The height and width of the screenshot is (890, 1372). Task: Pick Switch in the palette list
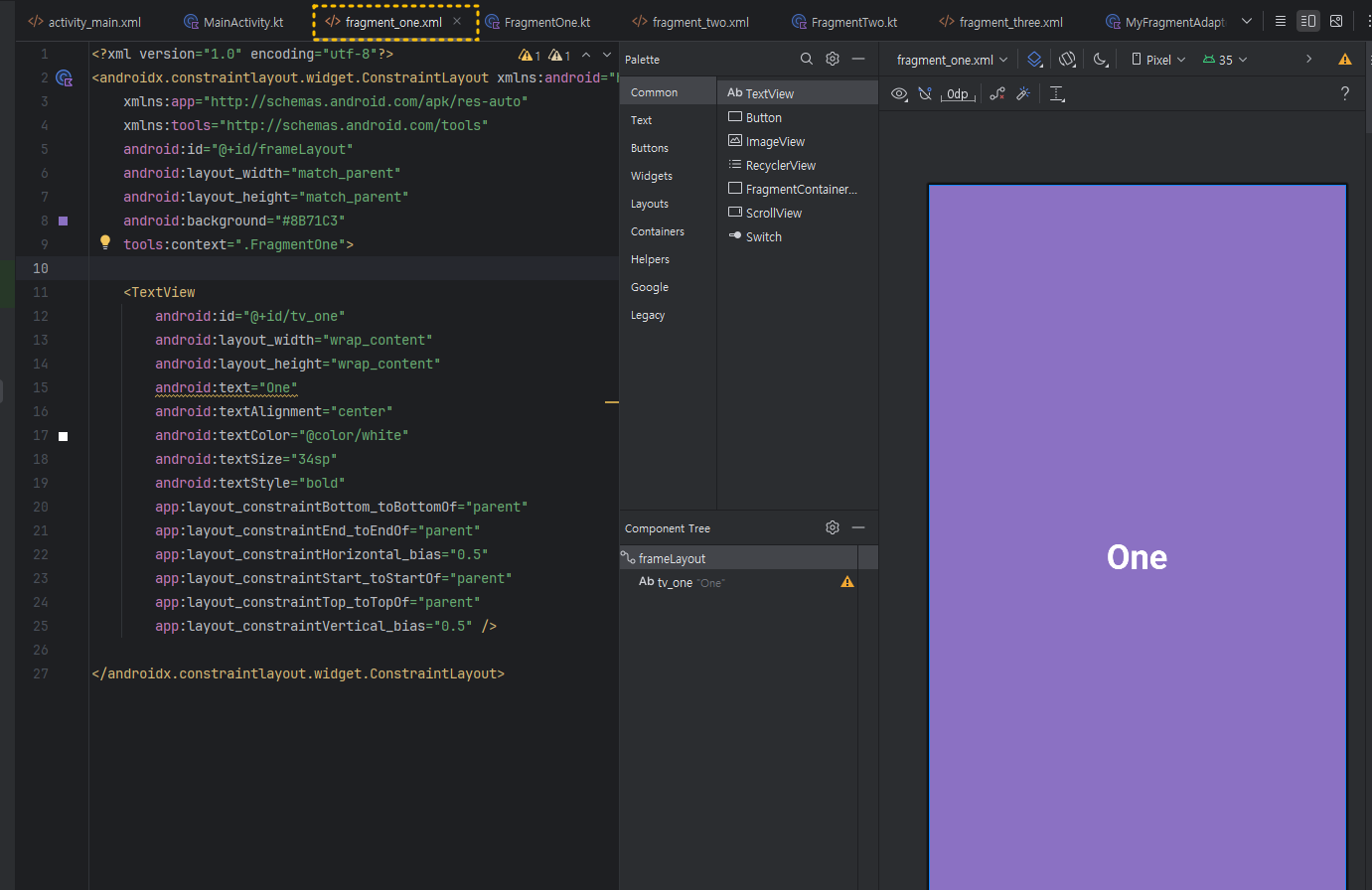pos(798,236)
